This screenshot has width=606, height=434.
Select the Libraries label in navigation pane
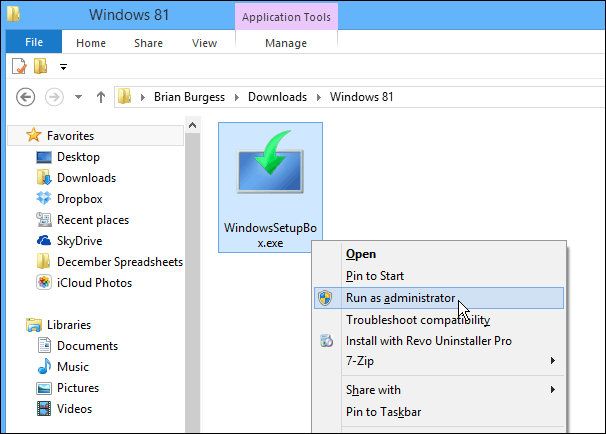pos(69,325)
